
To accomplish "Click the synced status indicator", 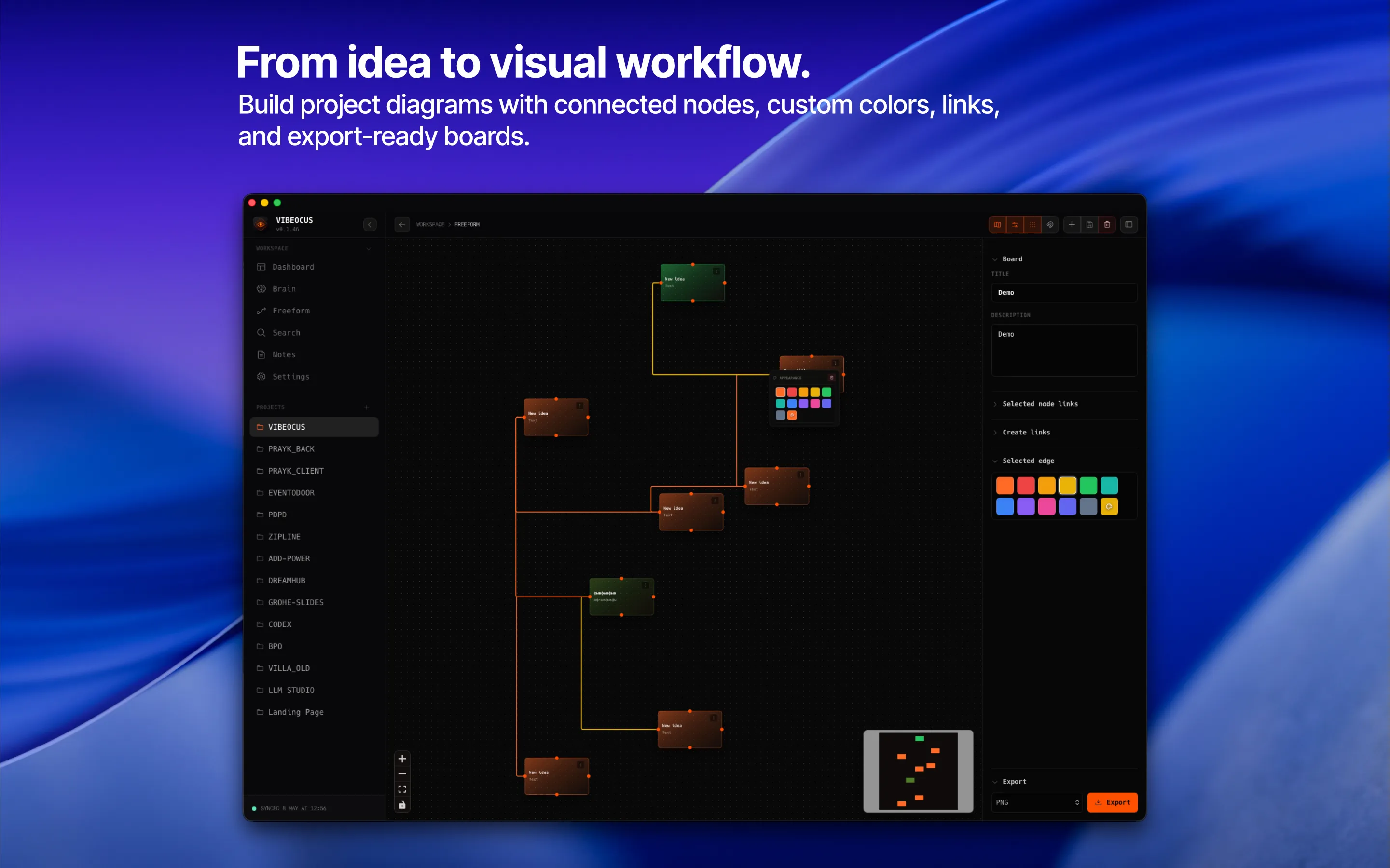I will tap(289, 808).
